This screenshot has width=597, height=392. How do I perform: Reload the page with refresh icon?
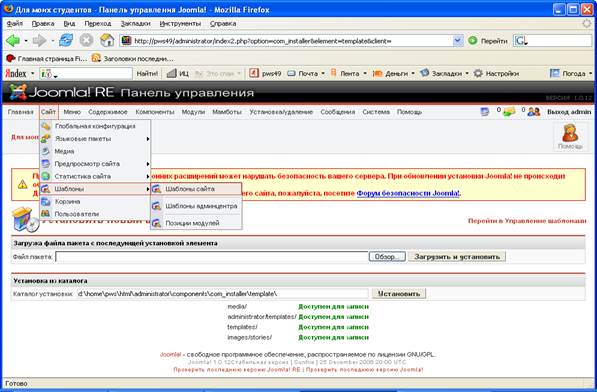(66, 40)
